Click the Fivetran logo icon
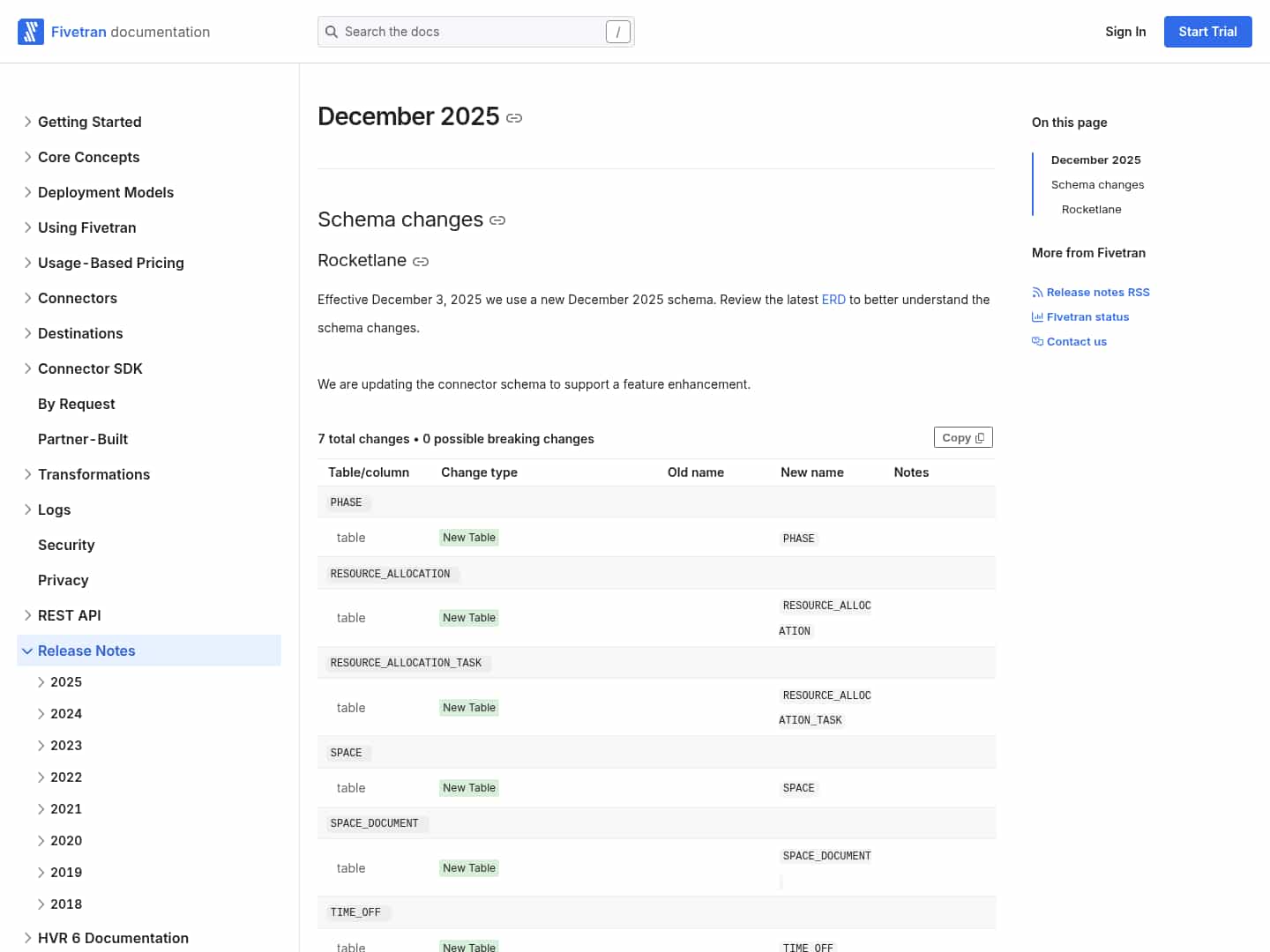The image size is (1270, 952). [x=31, y=32]
